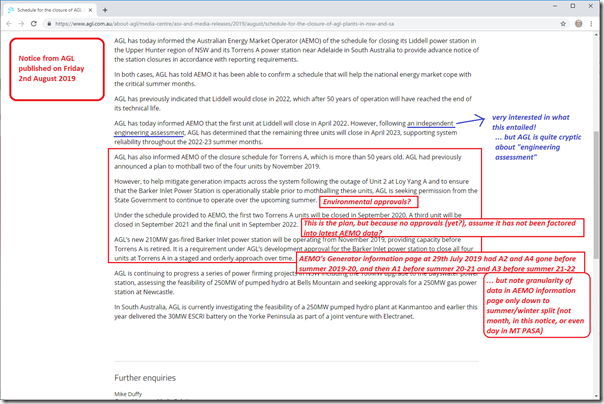
Task: Click the paragraph beginning 'In both cases, AGL has told AEMO'
Action: (x=293, y=79)
